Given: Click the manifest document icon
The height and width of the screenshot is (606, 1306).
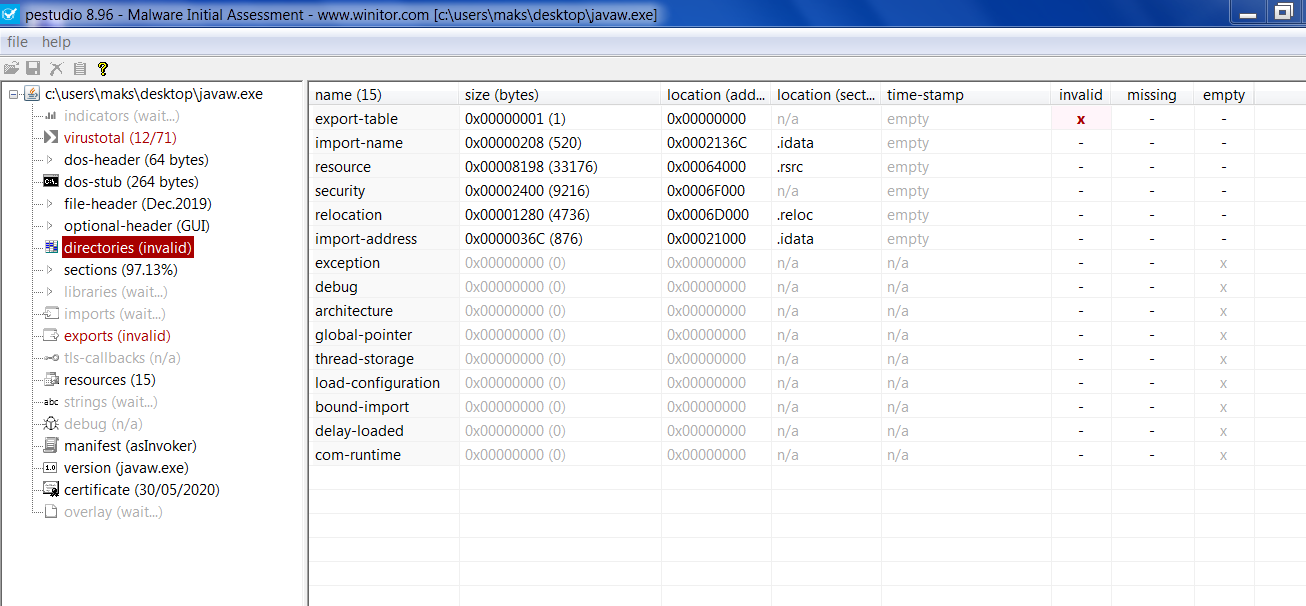Looking at the screenshot, I should coord(51,446).
